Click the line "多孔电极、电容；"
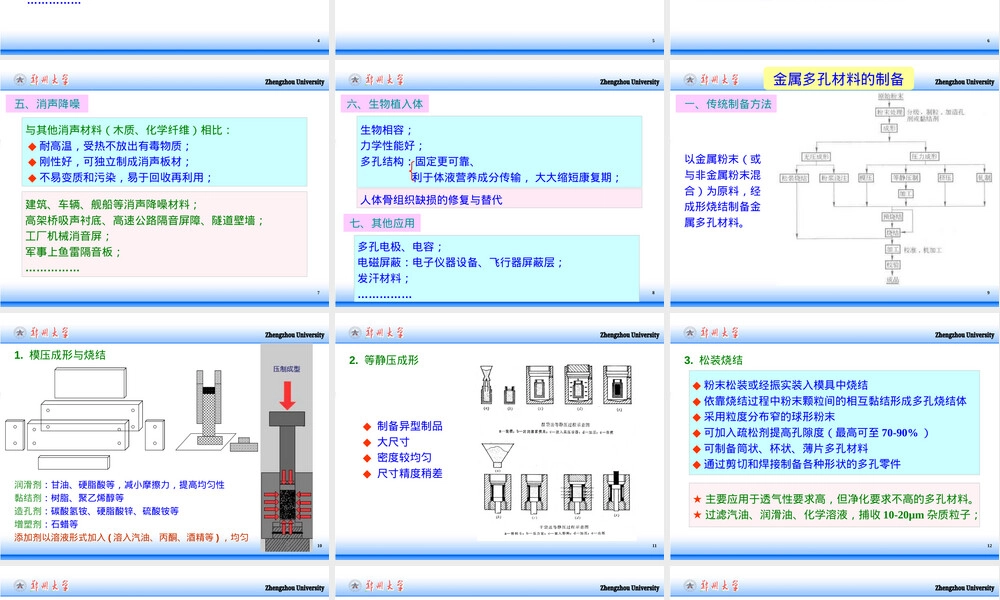Viewport: 1000px width, 600px height. coord(400,247)
